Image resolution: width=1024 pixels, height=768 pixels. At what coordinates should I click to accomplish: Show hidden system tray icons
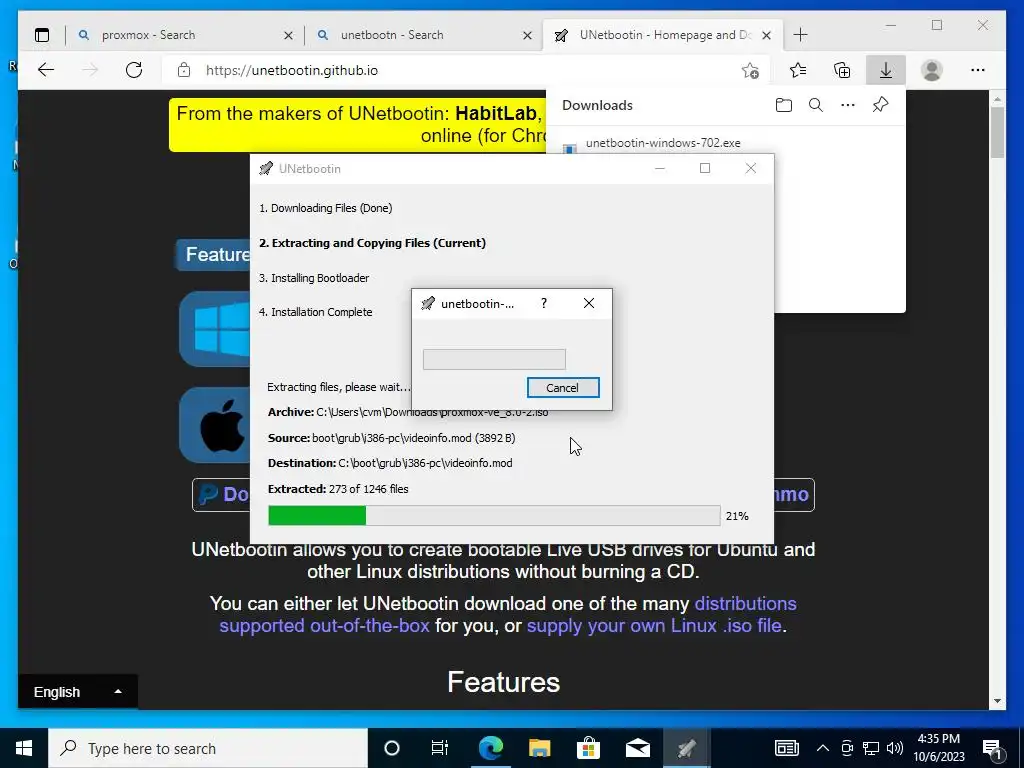822,748
